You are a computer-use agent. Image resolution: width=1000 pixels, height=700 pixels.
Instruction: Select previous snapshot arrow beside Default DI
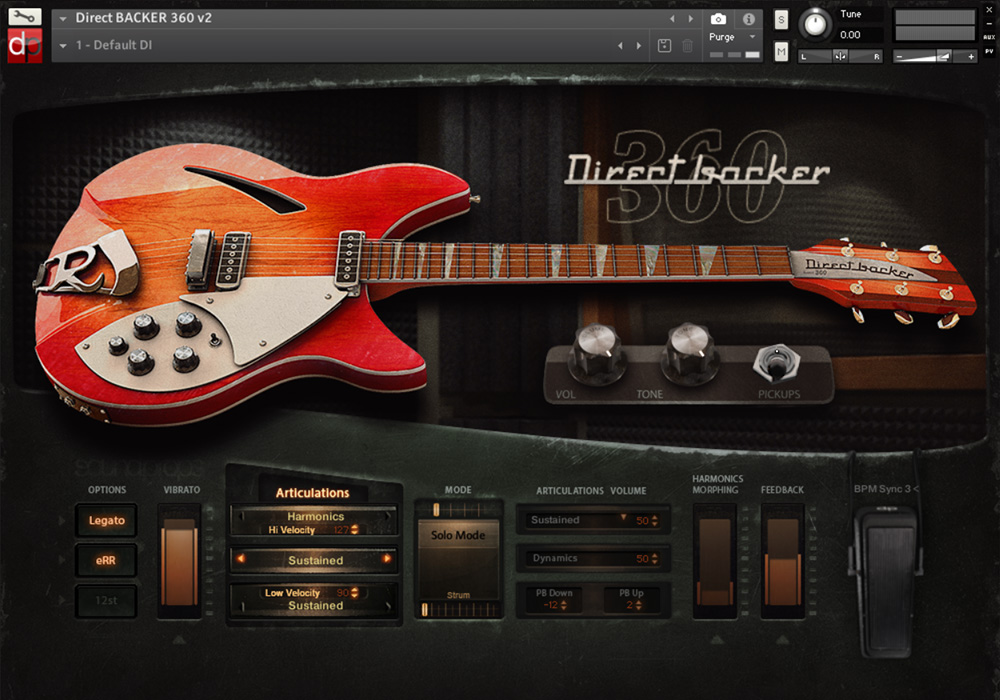(621, 45)
